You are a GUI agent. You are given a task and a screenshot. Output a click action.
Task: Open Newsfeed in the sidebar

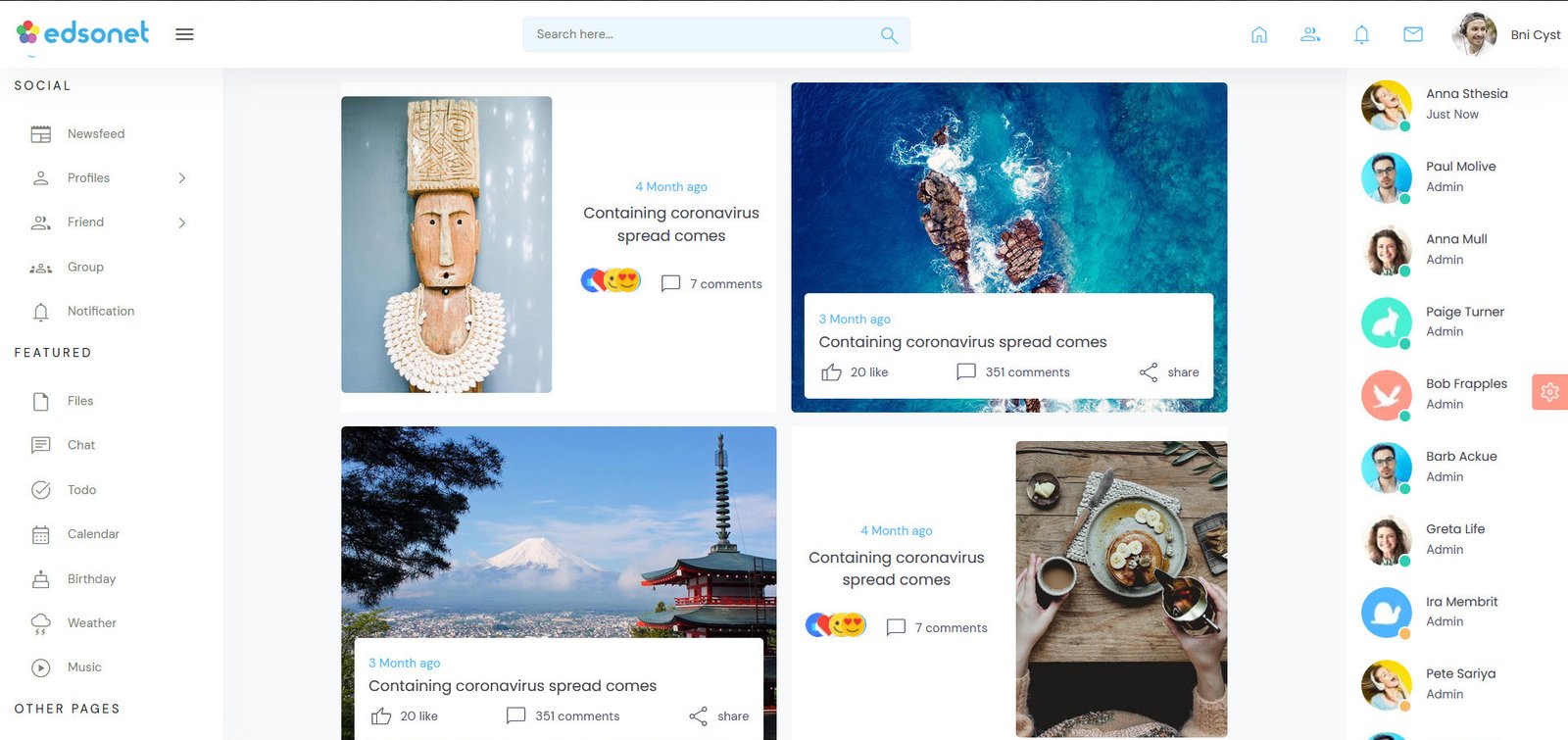point(96,134)
